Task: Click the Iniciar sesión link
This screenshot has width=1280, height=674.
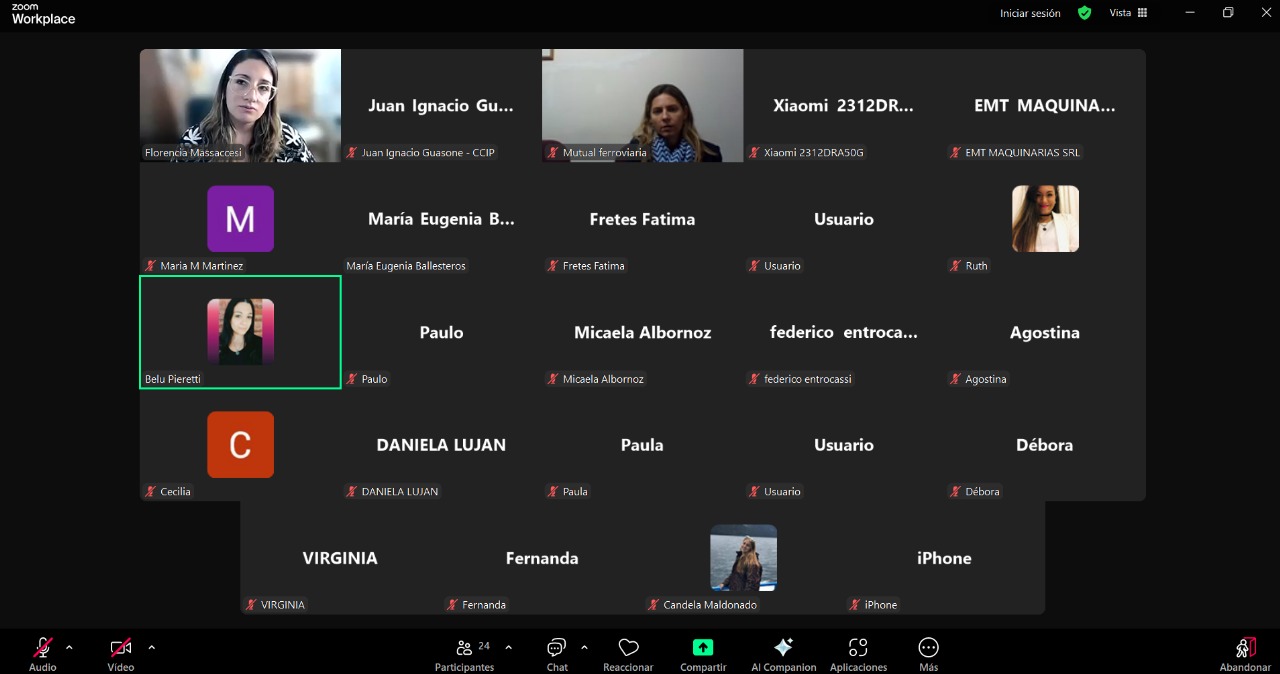Action: pyautogui.click(x=1030, y=13)
